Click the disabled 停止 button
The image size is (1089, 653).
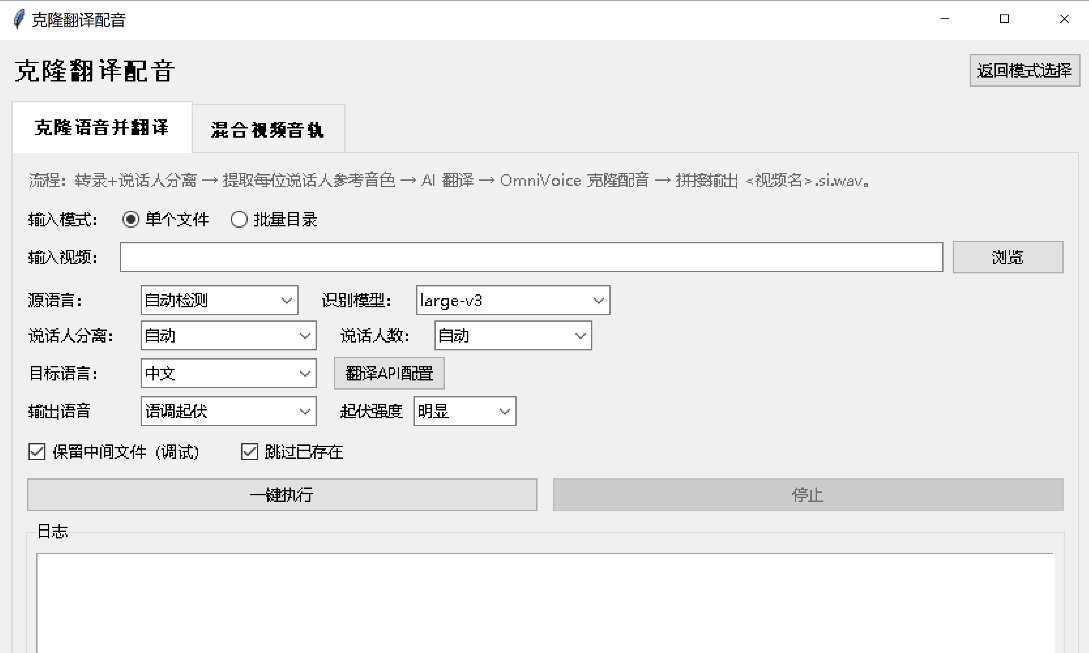[x=808, y=495]
